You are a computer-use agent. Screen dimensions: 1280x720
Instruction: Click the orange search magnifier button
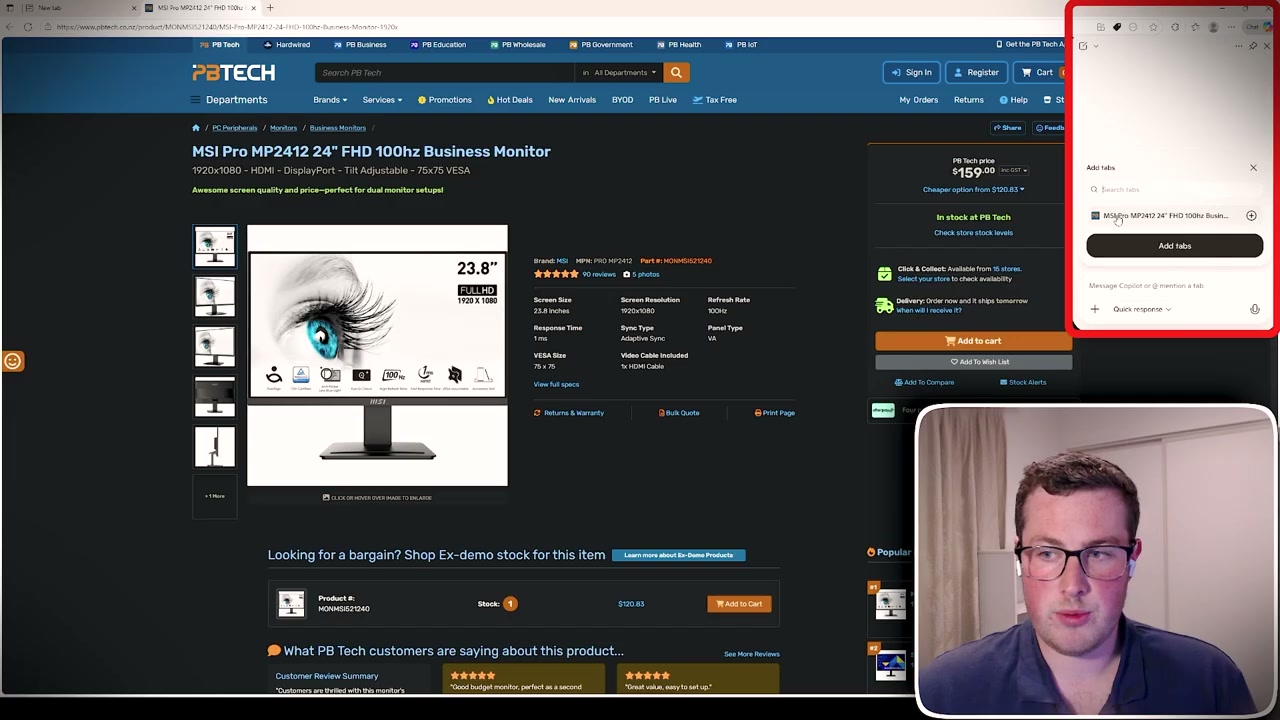pyautogui.click(x=676, y=72)
